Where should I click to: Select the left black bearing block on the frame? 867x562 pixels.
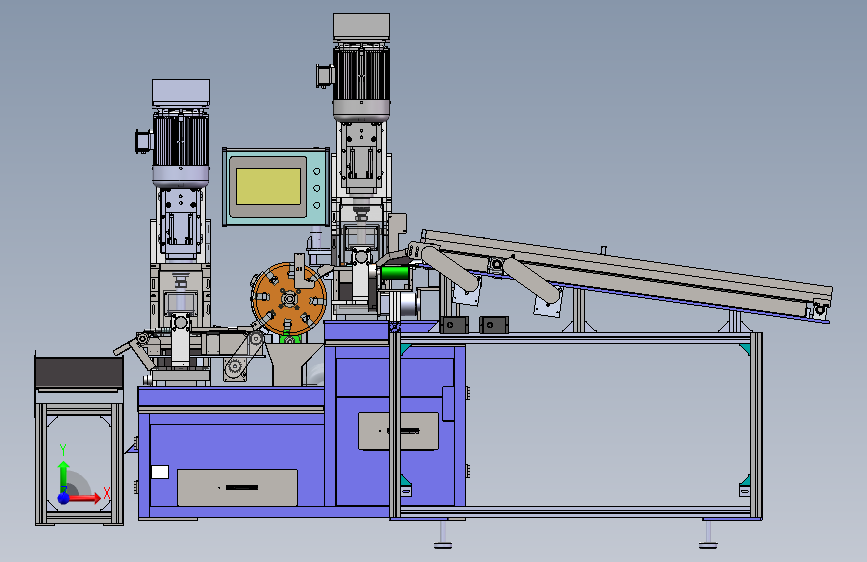point(454,325)
